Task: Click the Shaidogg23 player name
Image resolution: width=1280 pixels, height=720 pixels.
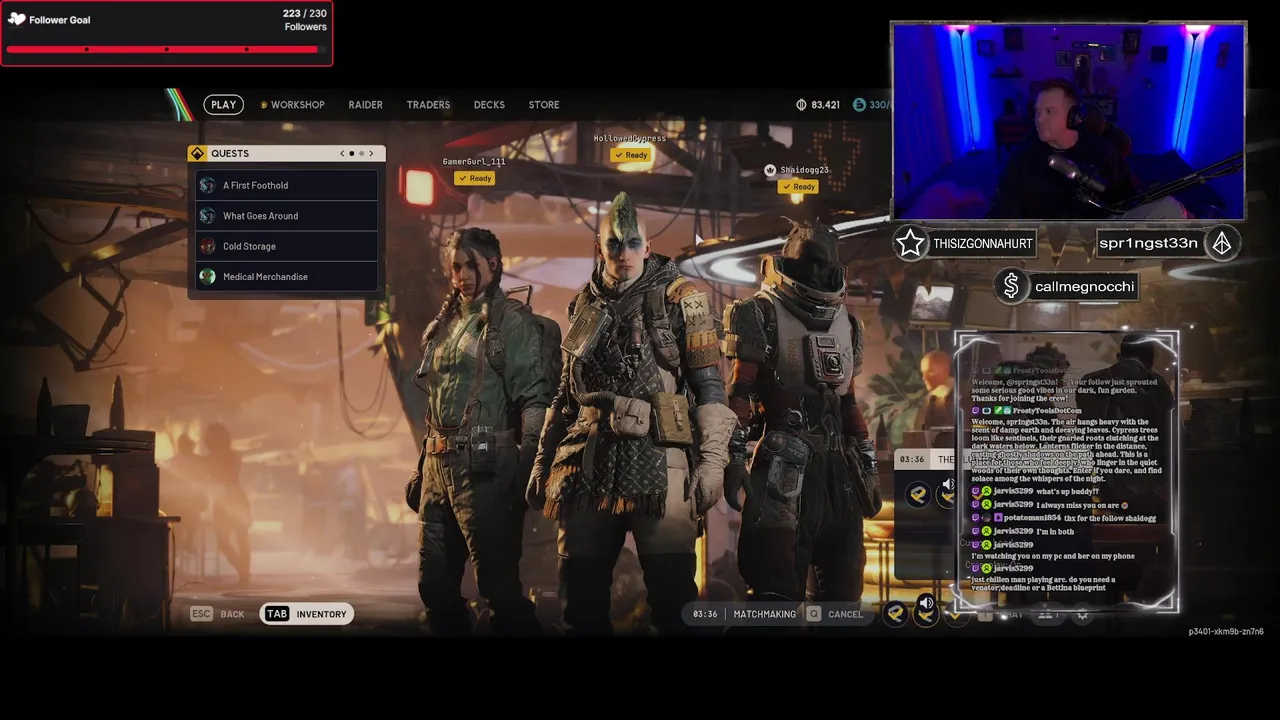Action: 804,170
